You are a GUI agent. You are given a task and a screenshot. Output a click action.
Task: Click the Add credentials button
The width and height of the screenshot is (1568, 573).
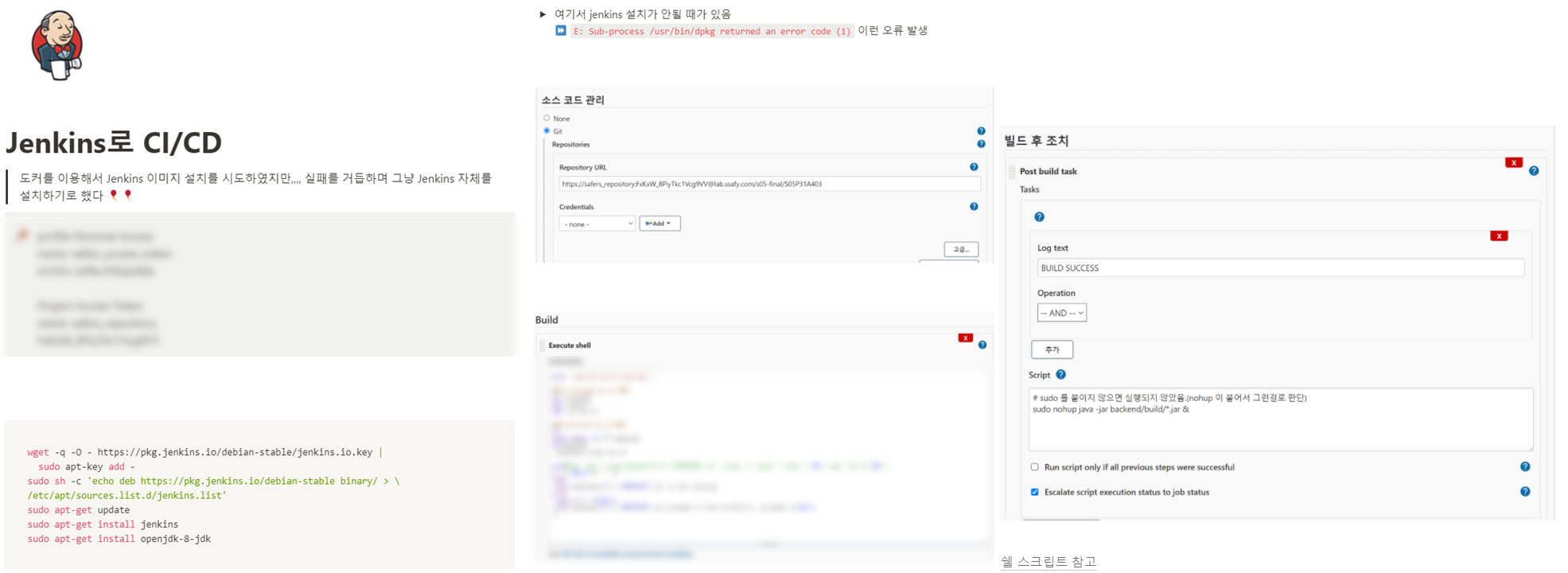pyautogui.click(x=659, y=224)
